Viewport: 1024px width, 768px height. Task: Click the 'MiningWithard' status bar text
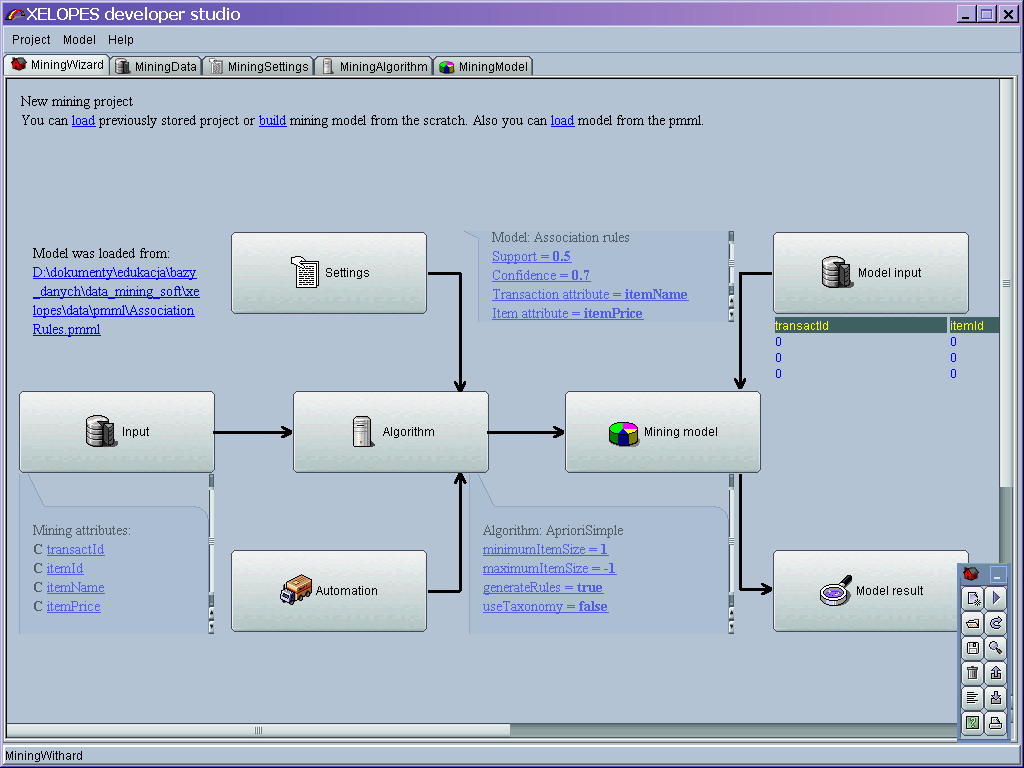[x=44, y=756]
